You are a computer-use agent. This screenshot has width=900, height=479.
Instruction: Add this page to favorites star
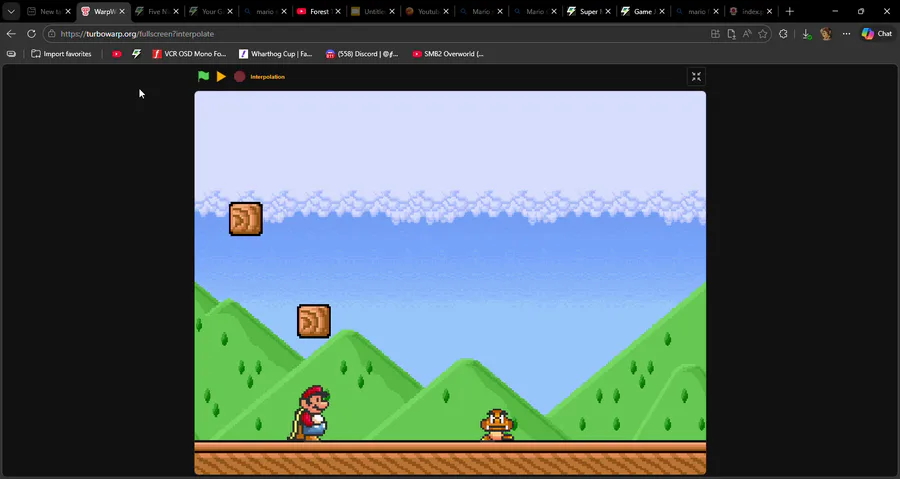click(x=762, y=34)
